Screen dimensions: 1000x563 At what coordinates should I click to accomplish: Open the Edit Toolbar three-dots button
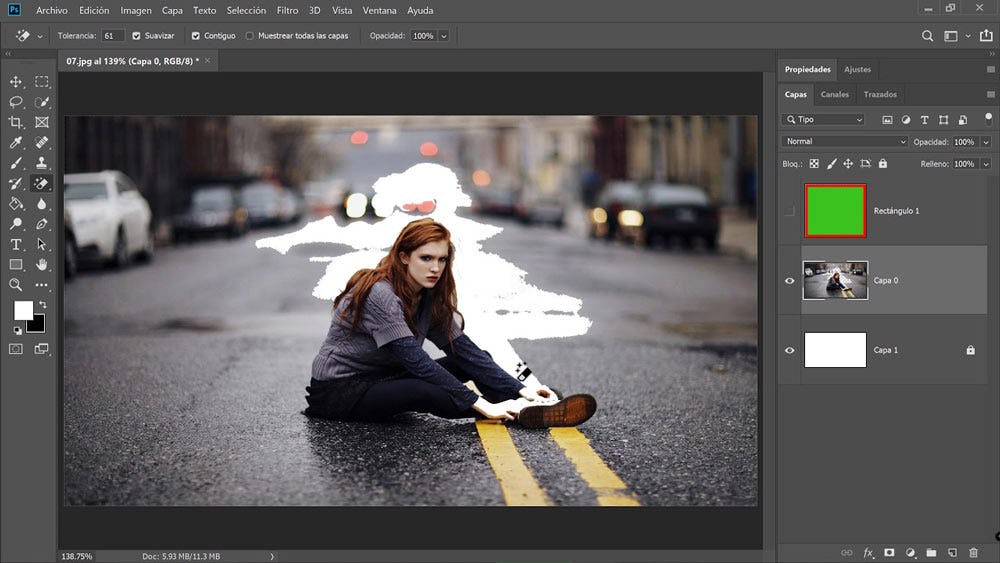click(41, 285)
